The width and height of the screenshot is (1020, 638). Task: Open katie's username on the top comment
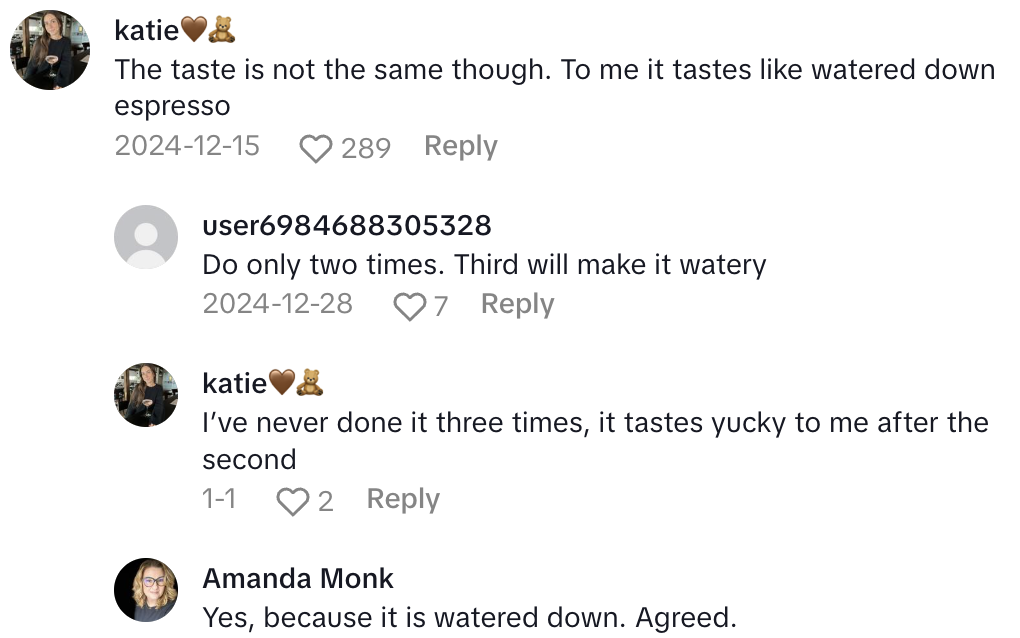click(146, 30)
